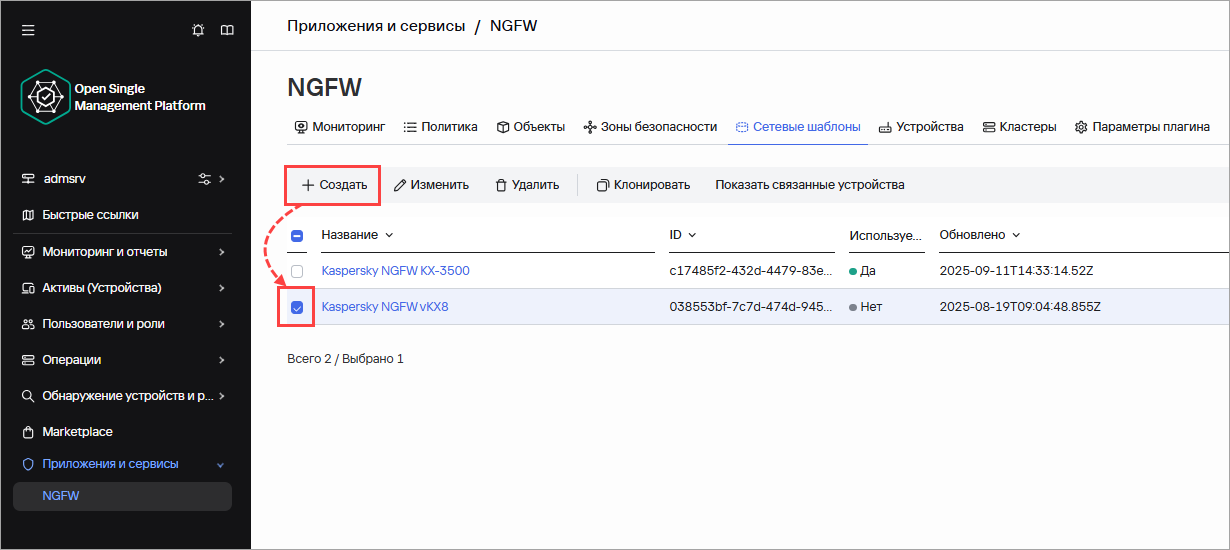1230x550 pixels.
Task: Click the Создать button
Action: [334, 185]
